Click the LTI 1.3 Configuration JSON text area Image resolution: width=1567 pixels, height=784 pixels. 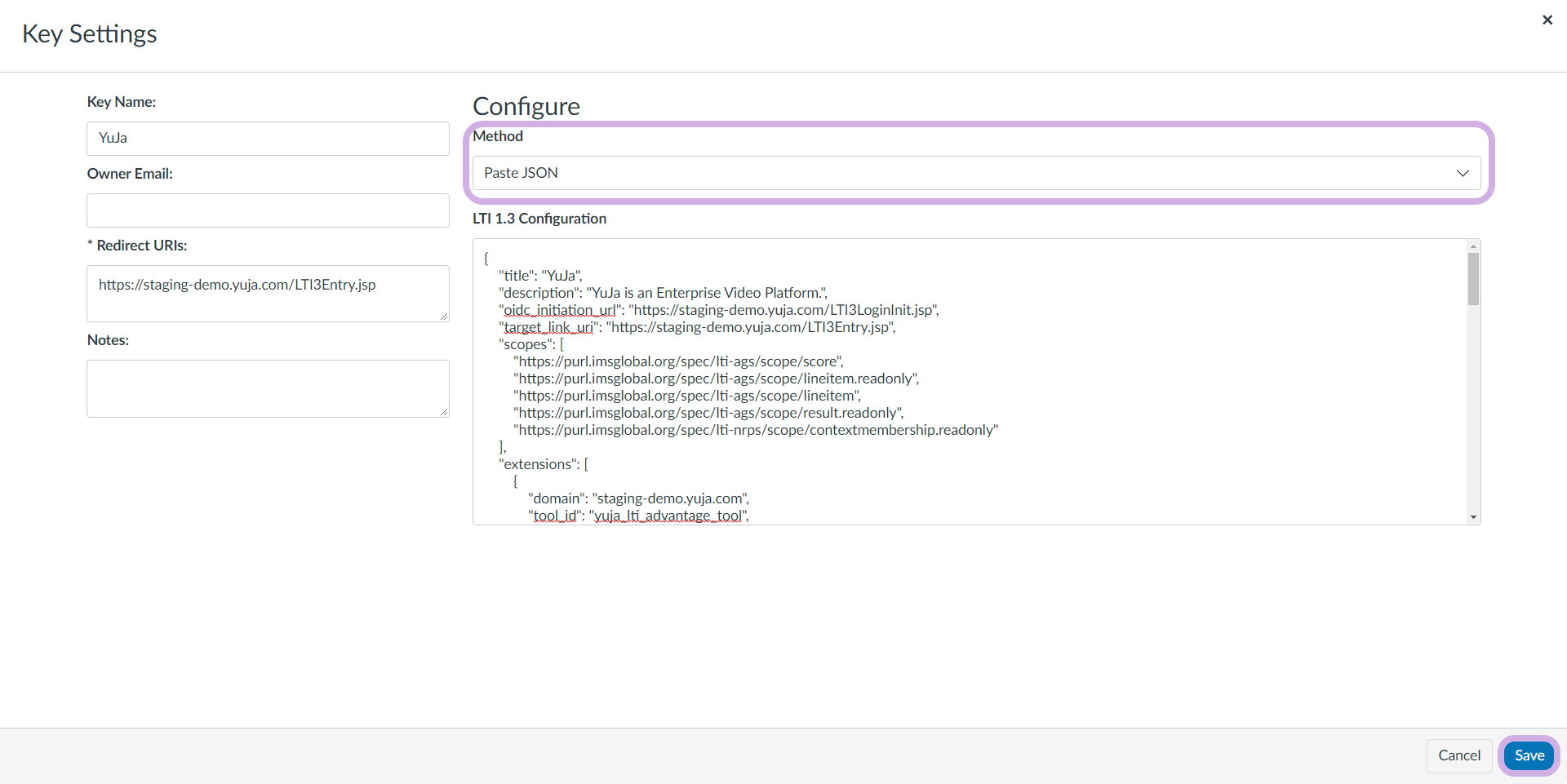[976, 382]
